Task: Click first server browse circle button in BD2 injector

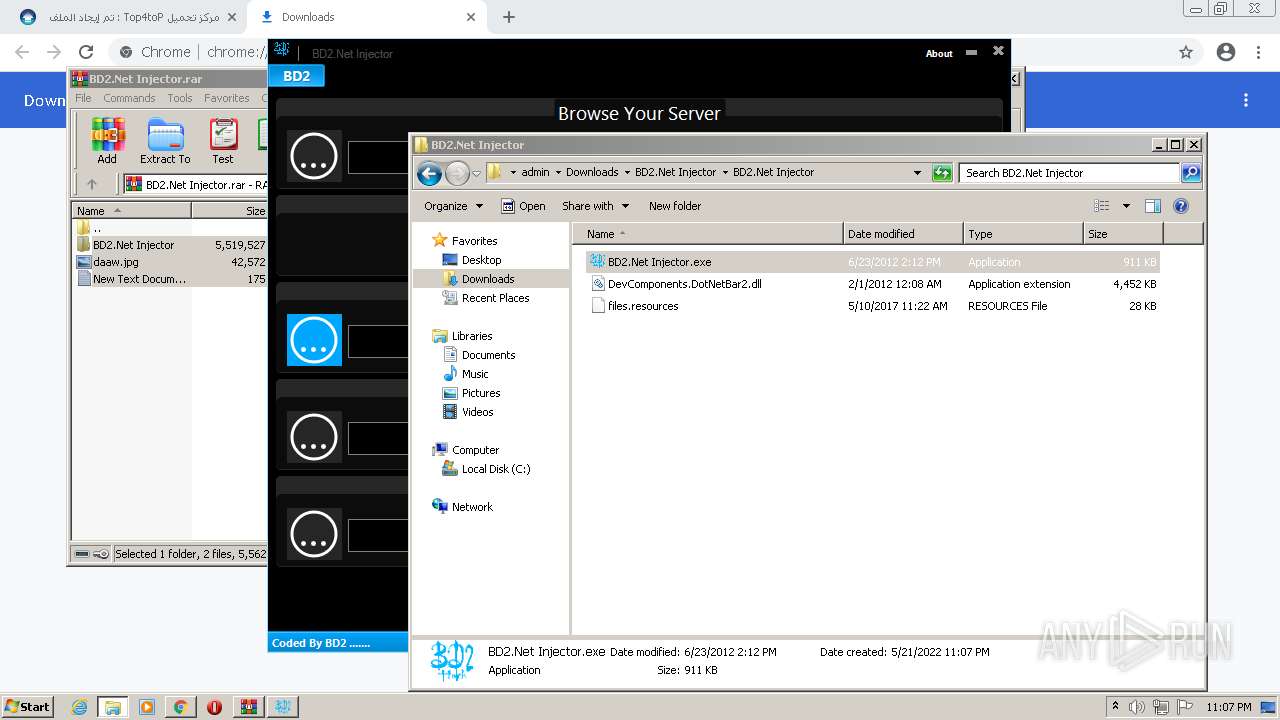Action: (314, 156)
